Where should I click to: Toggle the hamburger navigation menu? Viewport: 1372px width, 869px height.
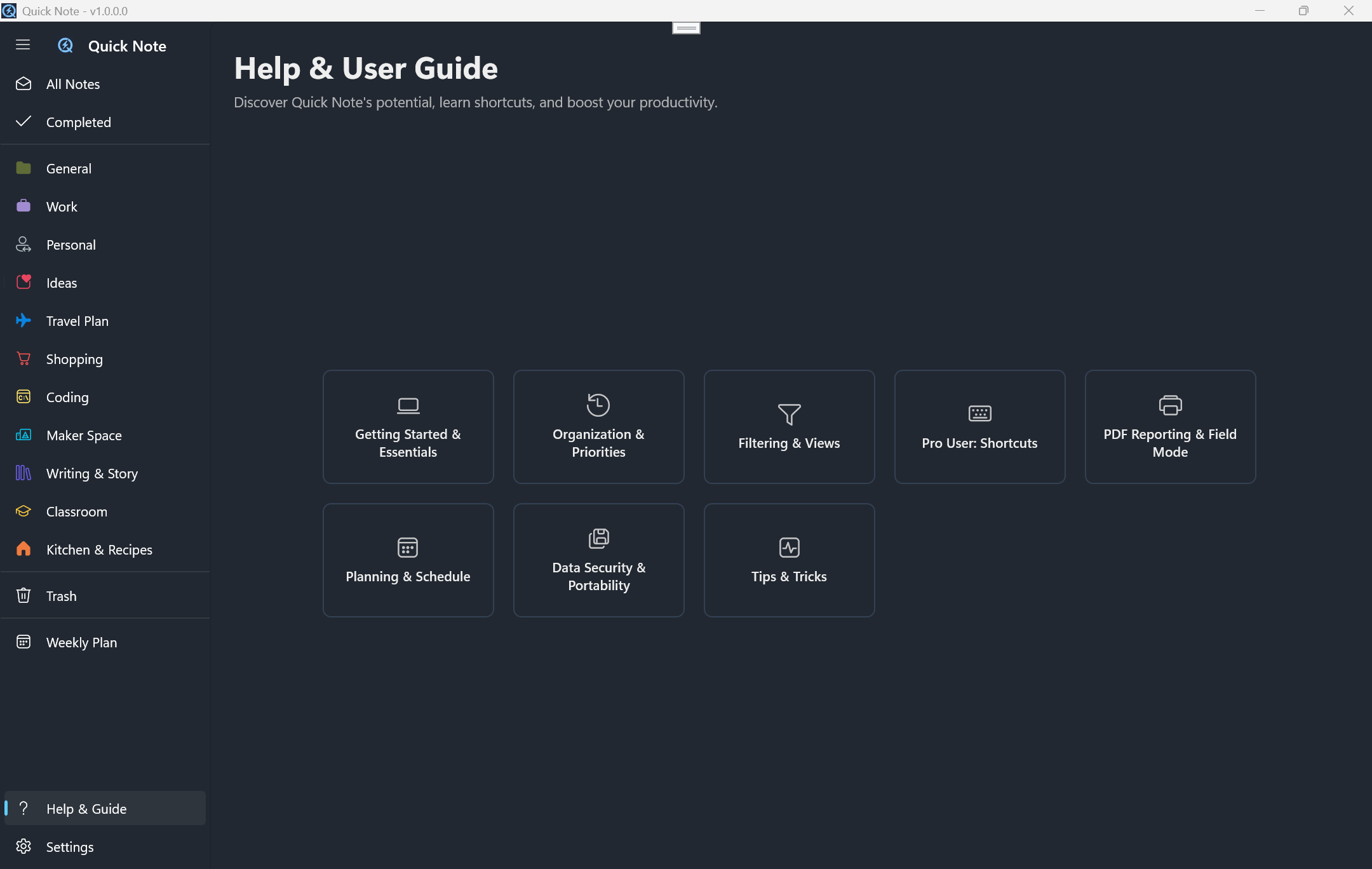tap(23, 44)
